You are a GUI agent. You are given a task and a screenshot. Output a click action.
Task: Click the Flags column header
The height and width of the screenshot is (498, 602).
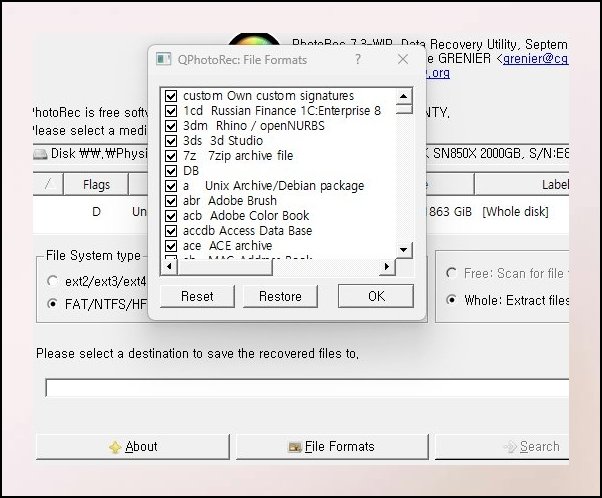pyautogui.click(x=96, y=185)
